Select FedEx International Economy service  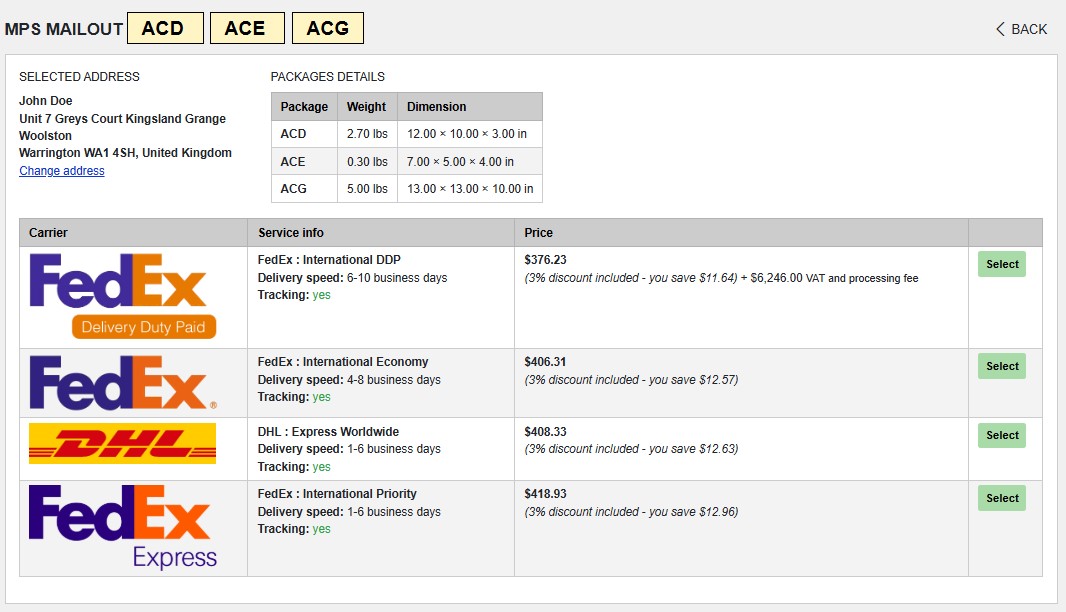click(x=1001, y=366)
